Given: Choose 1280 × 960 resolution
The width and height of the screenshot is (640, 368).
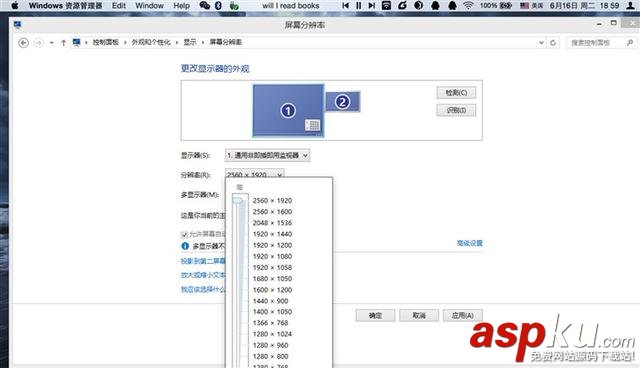Looking at the screenshot, I should [x=270, y=345].
